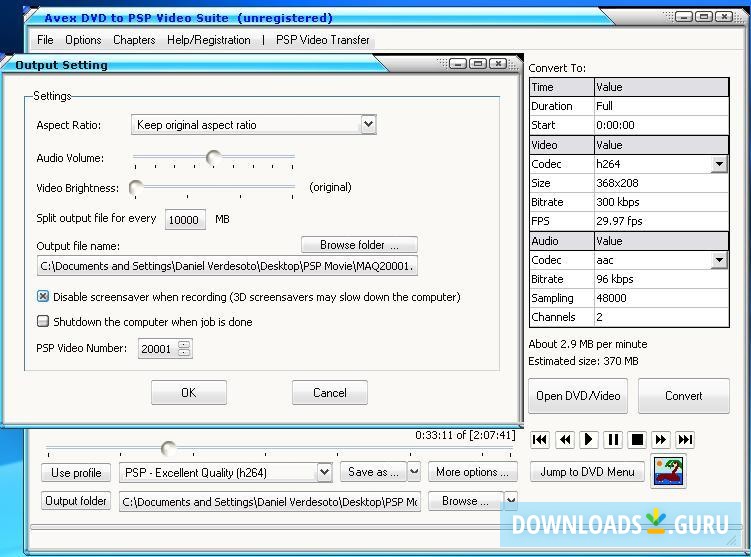Maximize the Output Setting dialog
751x557 pixels.
(x=478, y=64)
